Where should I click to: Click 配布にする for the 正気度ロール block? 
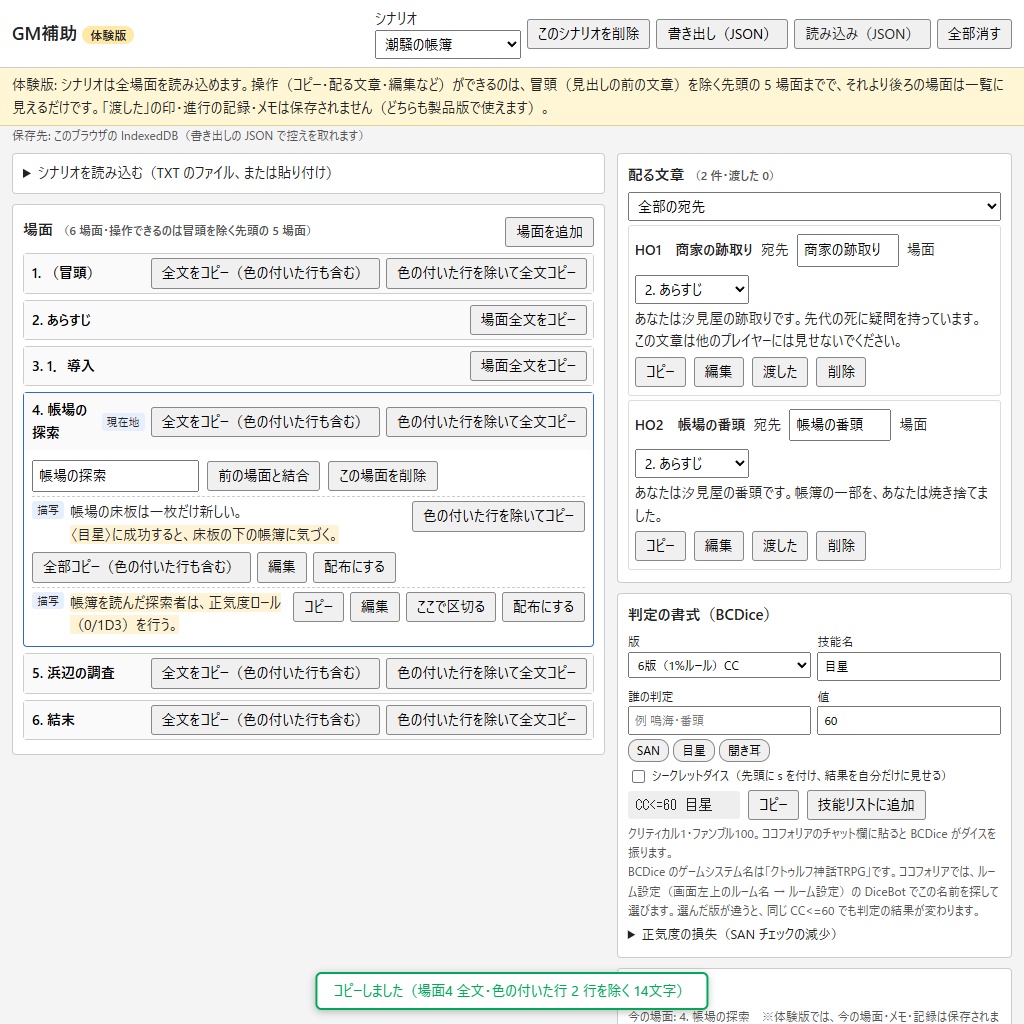pyautogui.click(x=543, y=607)
